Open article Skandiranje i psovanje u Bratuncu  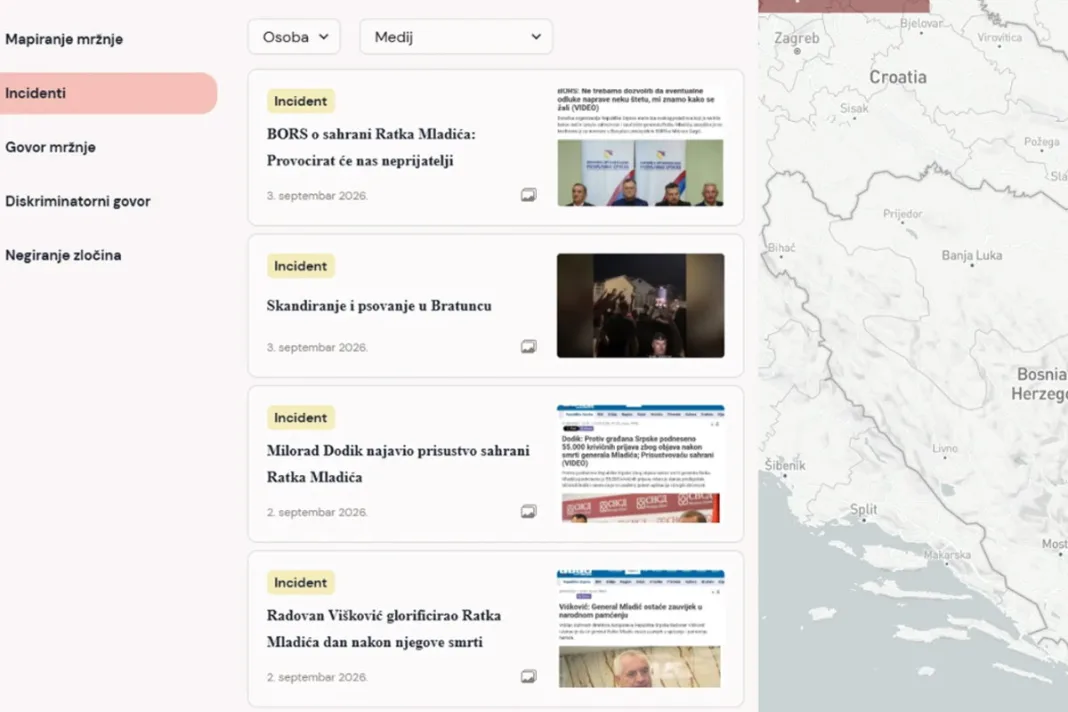pyautogui.click(x=379, y=305)
